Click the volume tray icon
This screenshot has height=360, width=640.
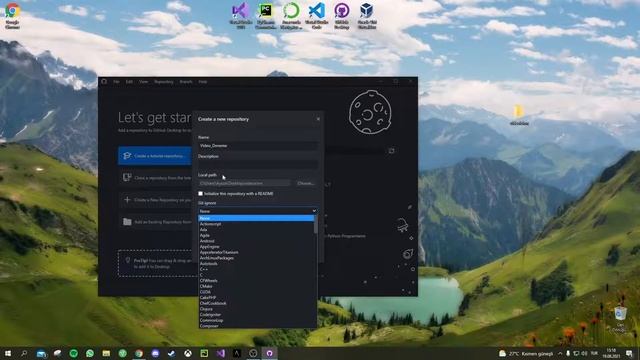click(x=584, y=353)
